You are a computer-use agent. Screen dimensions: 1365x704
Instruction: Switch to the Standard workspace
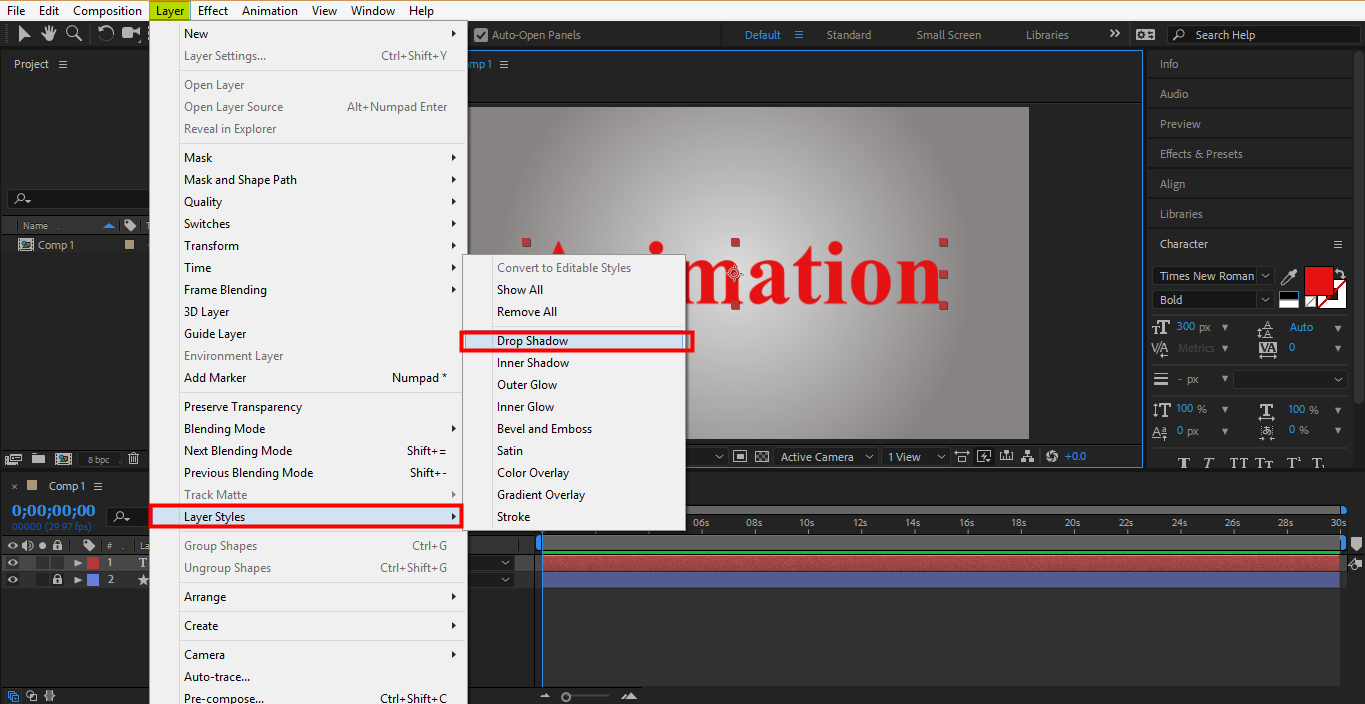848,35
